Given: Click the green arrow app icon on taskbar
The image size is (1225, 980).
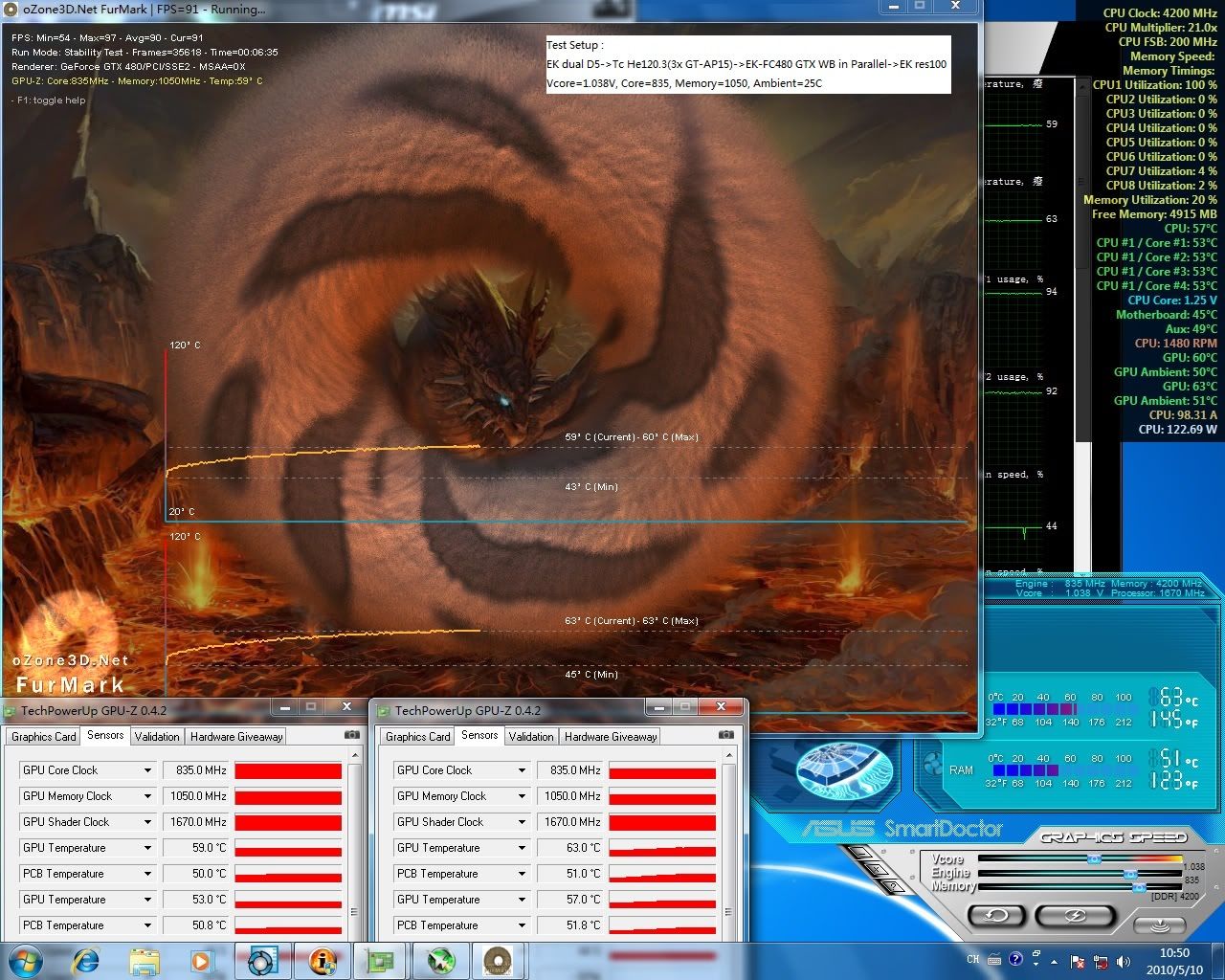Looking at the screenshot, I should pyautogui.click(x=440, y=960).
